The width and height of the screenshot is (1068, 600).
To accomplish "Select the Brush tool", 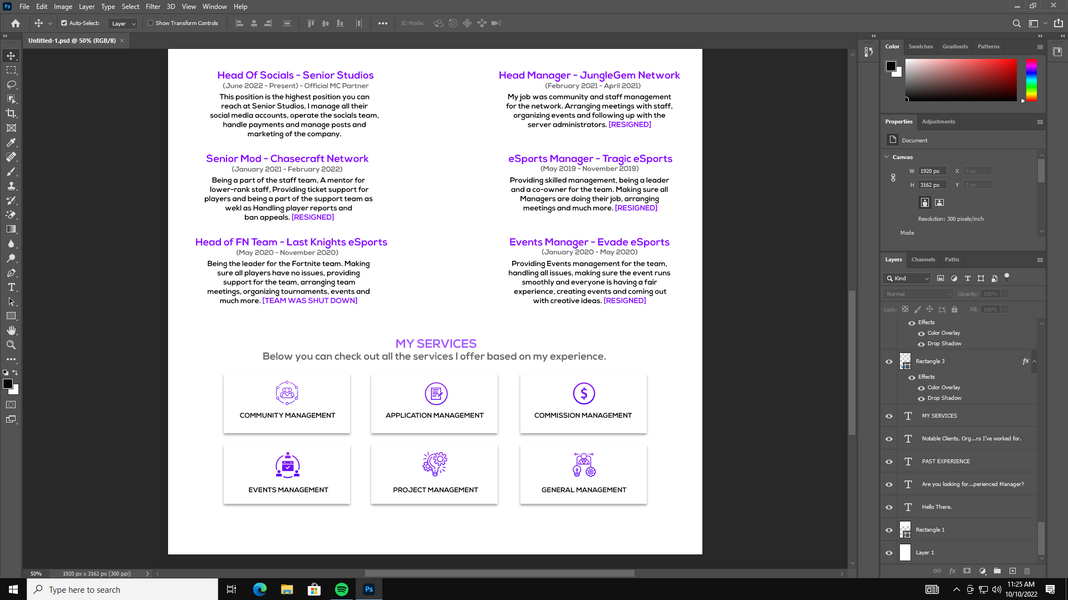I will pos(11,172).
